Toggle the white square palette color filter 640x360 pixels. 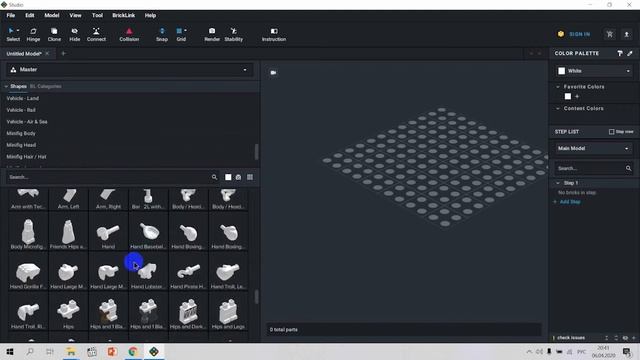point(228,177)
